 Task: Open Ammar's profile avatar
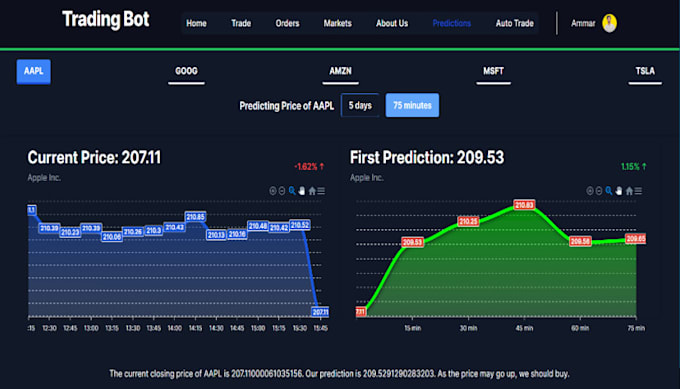[609, 23]
